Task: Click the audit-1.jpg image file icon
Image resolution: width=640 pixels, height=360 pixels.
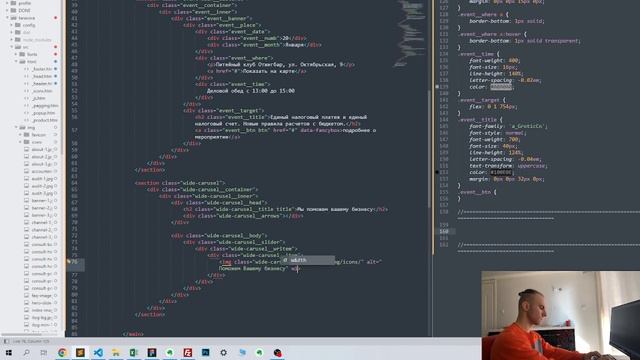Action: 27,179
